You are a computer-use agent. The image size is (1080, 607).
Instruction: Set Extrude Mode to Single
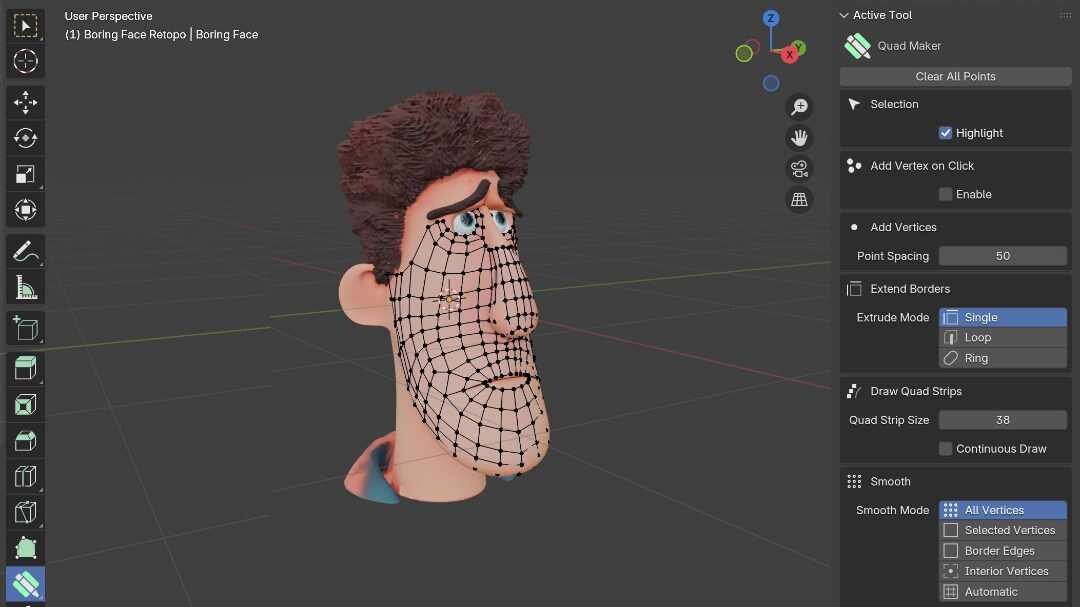click(x=1003, y=318)
